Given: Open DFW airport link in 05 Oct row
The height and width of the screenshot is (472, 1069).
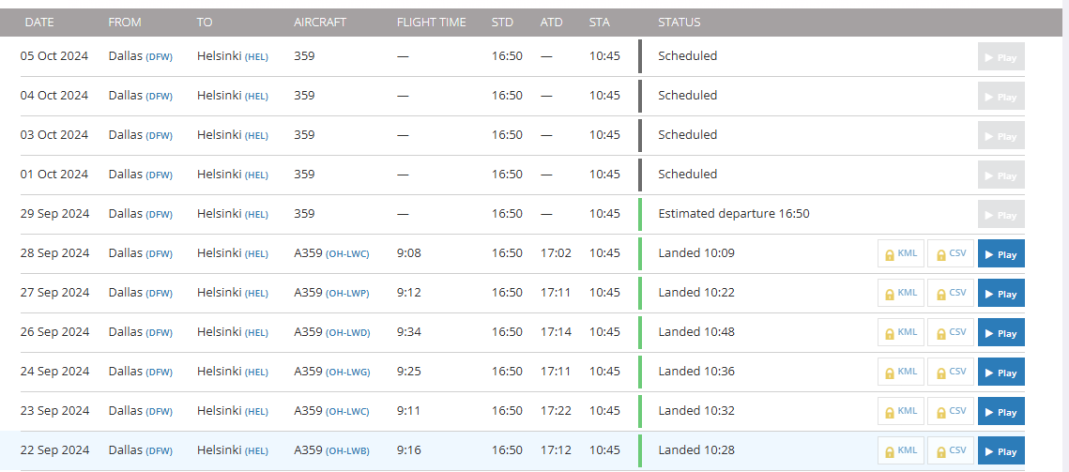Looking at the screenshot, I should pos(160,57).
